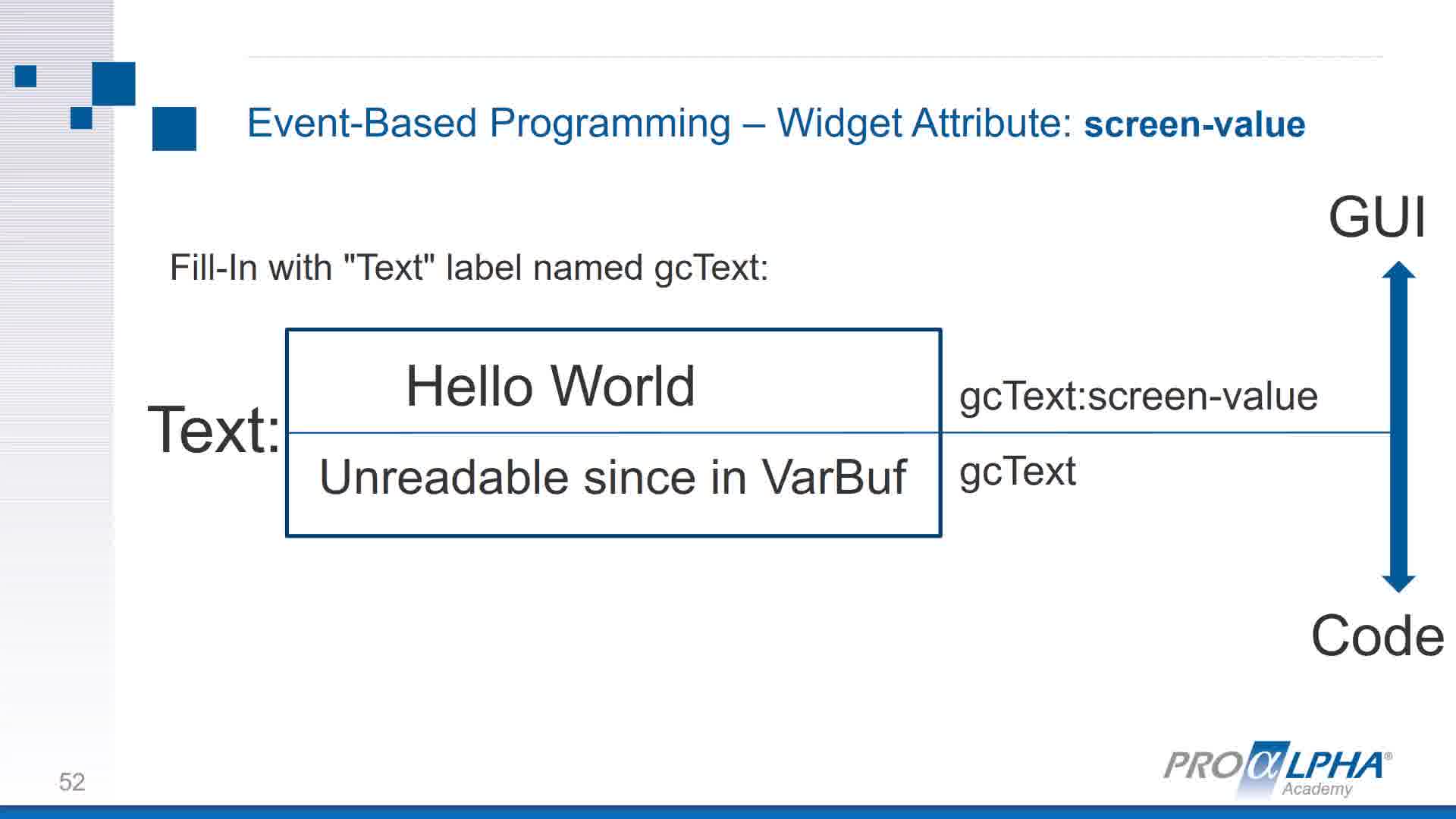This screenshot has width=1456, height=819.
Task: Click the 'Text:' field label
Action: 215,429
